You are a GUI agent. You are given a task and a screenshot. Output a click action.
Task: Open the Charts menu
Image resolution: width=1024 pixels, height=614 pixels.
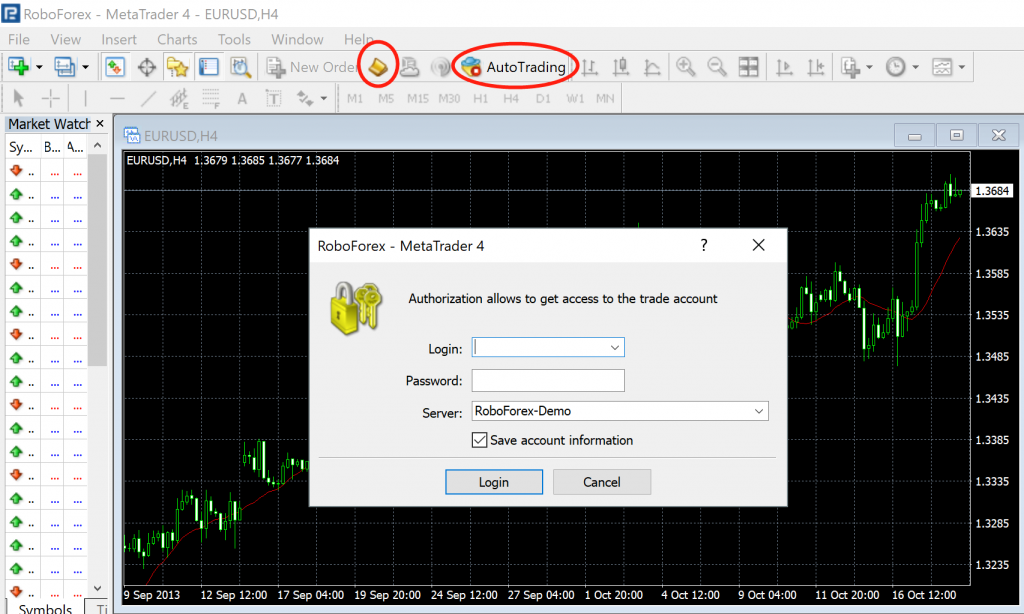tap(177, 39)
